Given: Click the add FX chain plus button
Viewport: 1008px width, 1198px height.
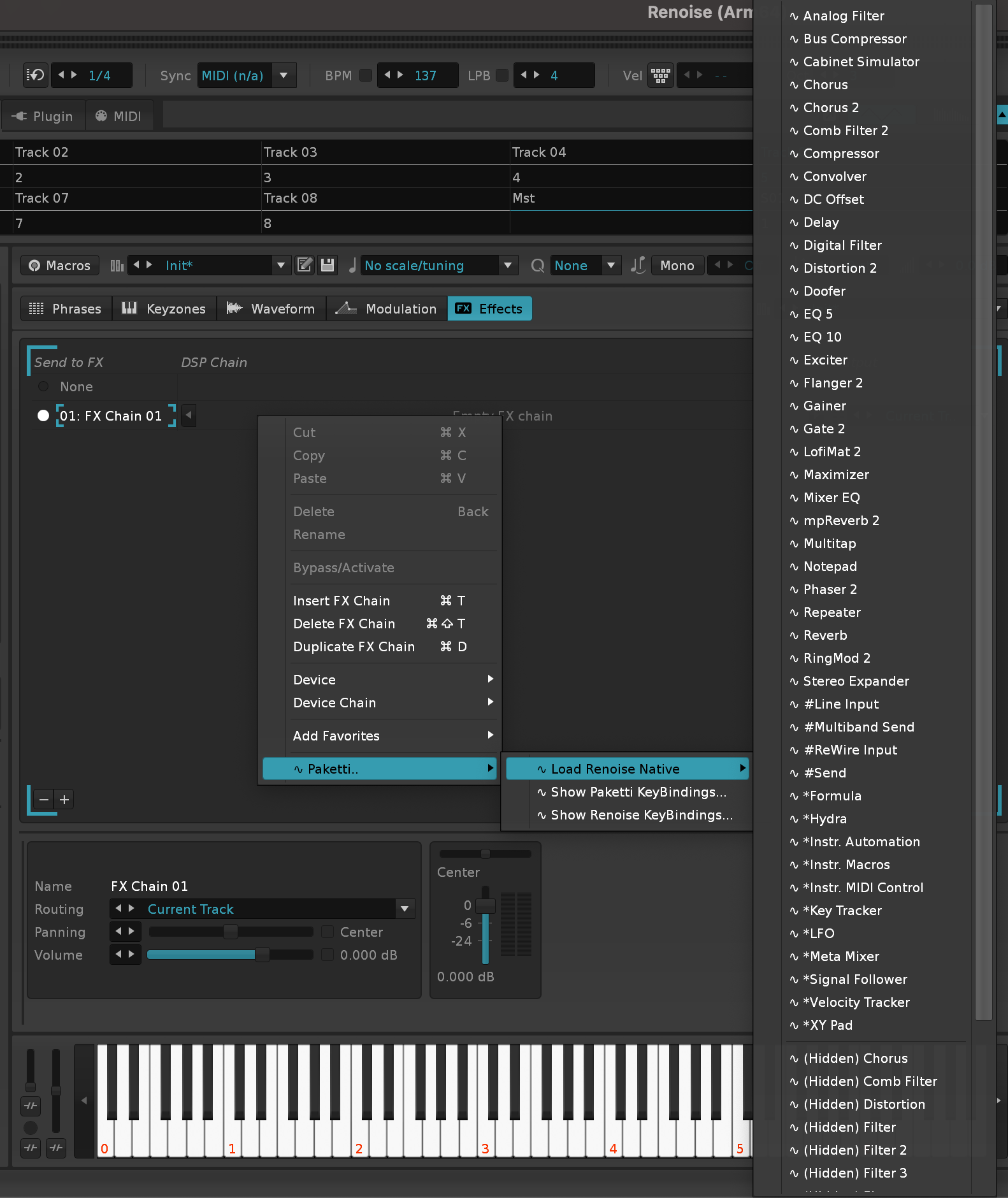Looking at the screenshot, I should [x=64, y=799].
